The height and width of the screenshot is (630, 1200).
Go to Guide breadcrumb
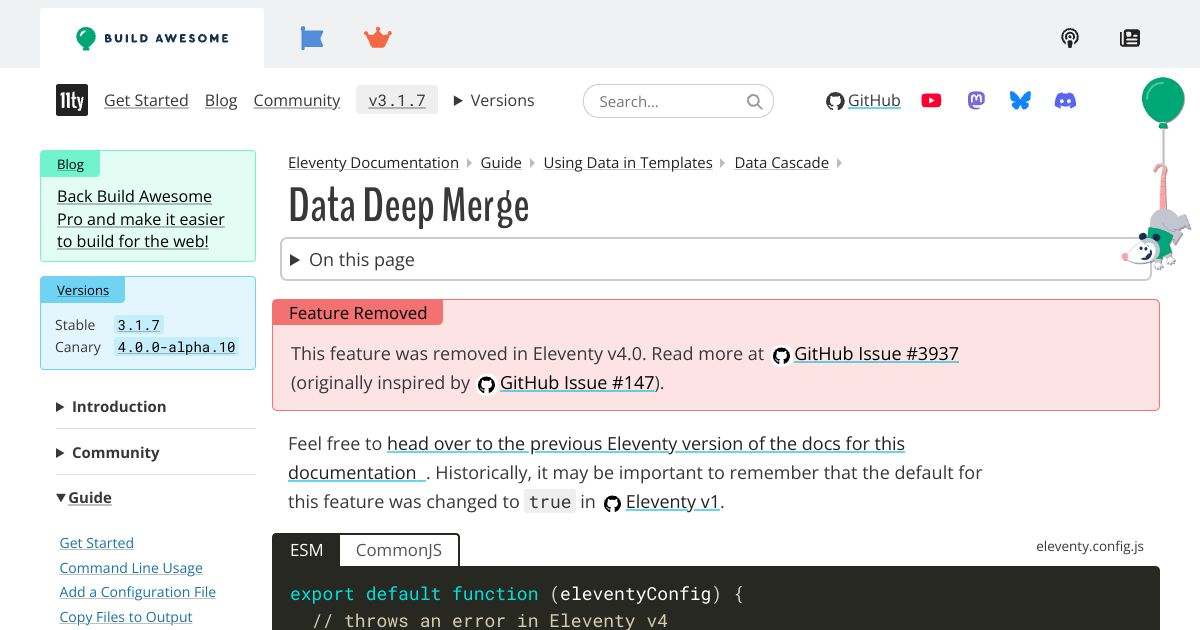point(501,162)
